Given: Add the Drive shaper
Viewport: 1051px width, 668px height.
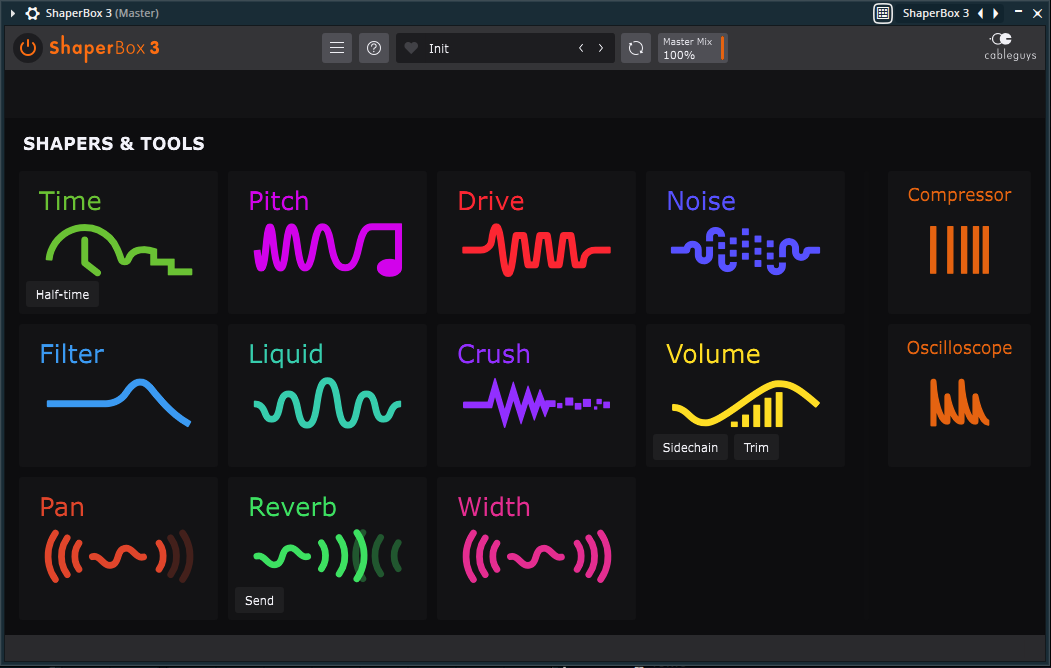Looking at the screenshot, I should 536,242.
